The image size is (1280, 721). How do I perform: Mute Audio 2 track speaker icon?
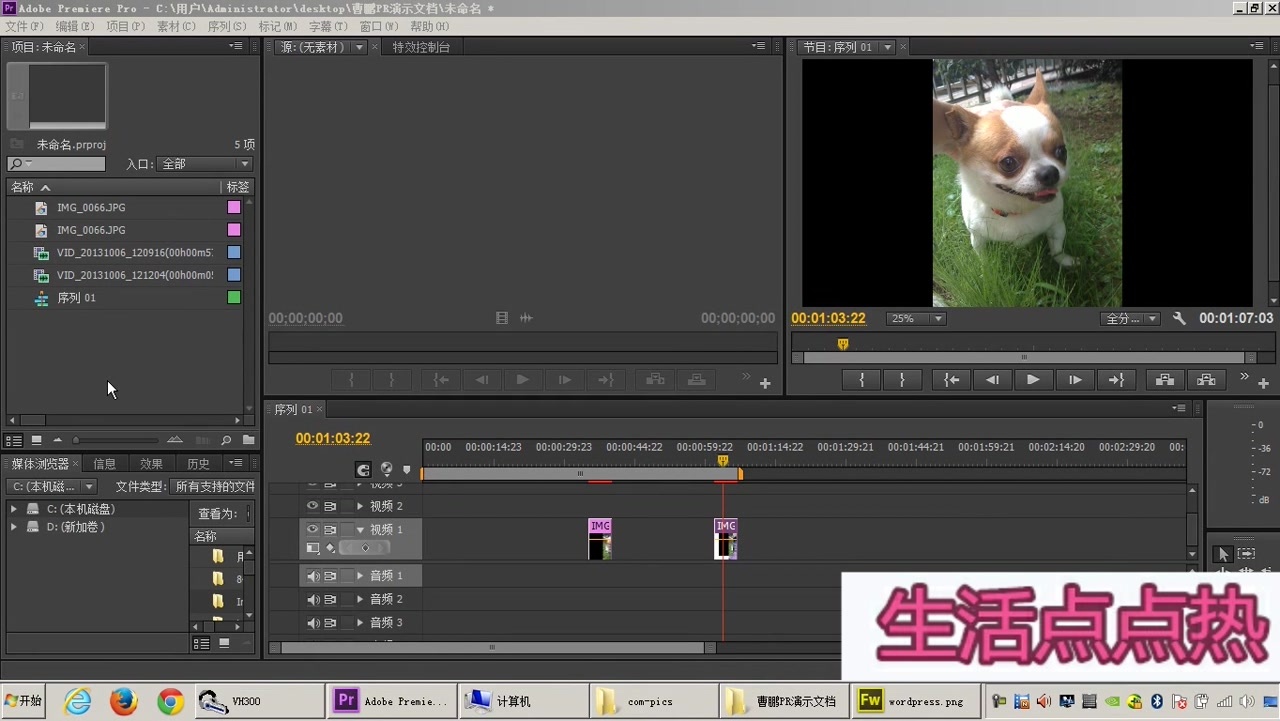312,600
